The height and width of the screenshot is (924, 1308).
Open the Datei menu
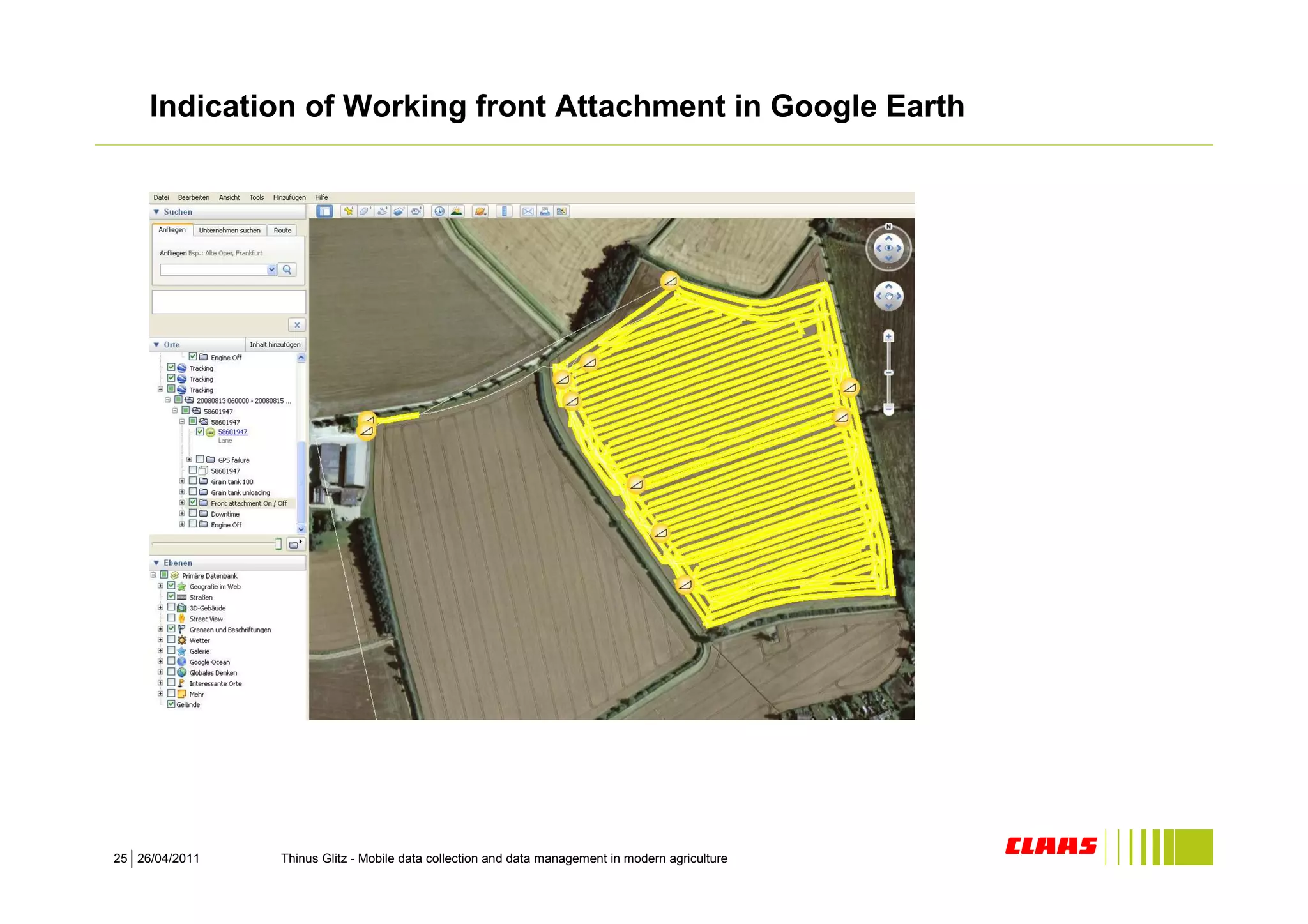tap(161, 197)
